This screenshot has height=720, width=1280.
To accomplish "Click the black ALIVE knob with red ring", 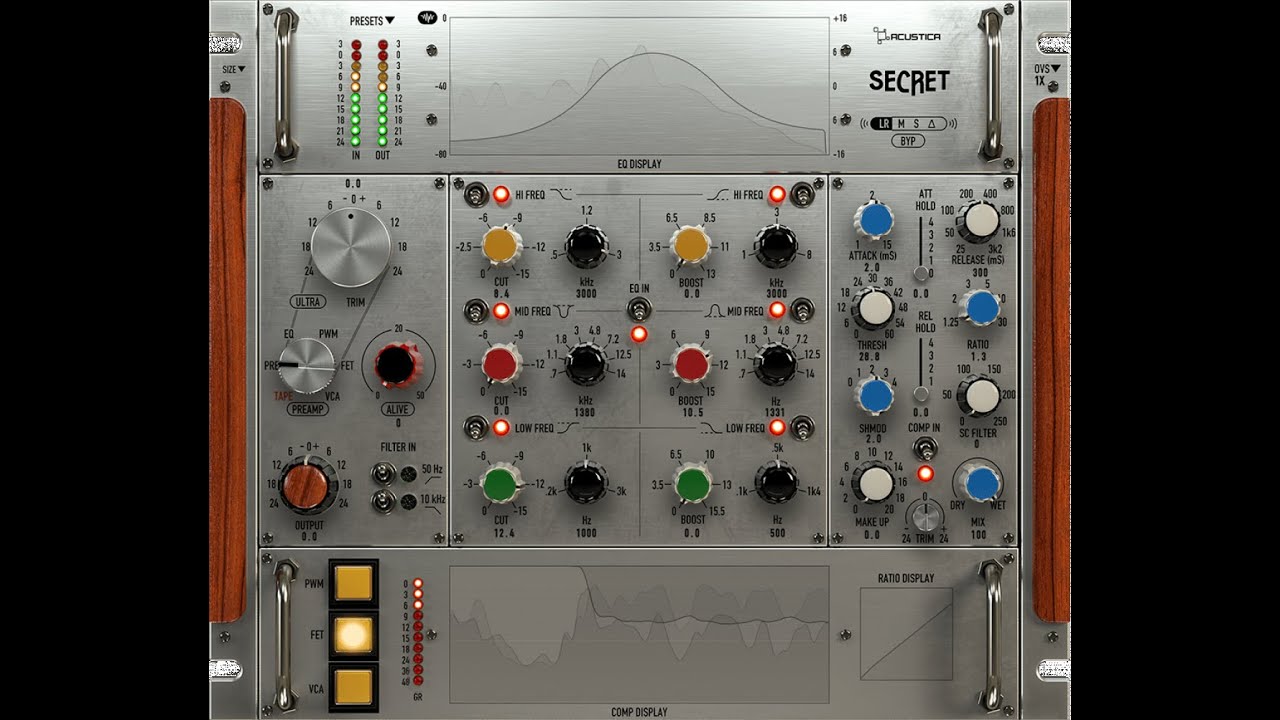I will [x=396, y=366].
